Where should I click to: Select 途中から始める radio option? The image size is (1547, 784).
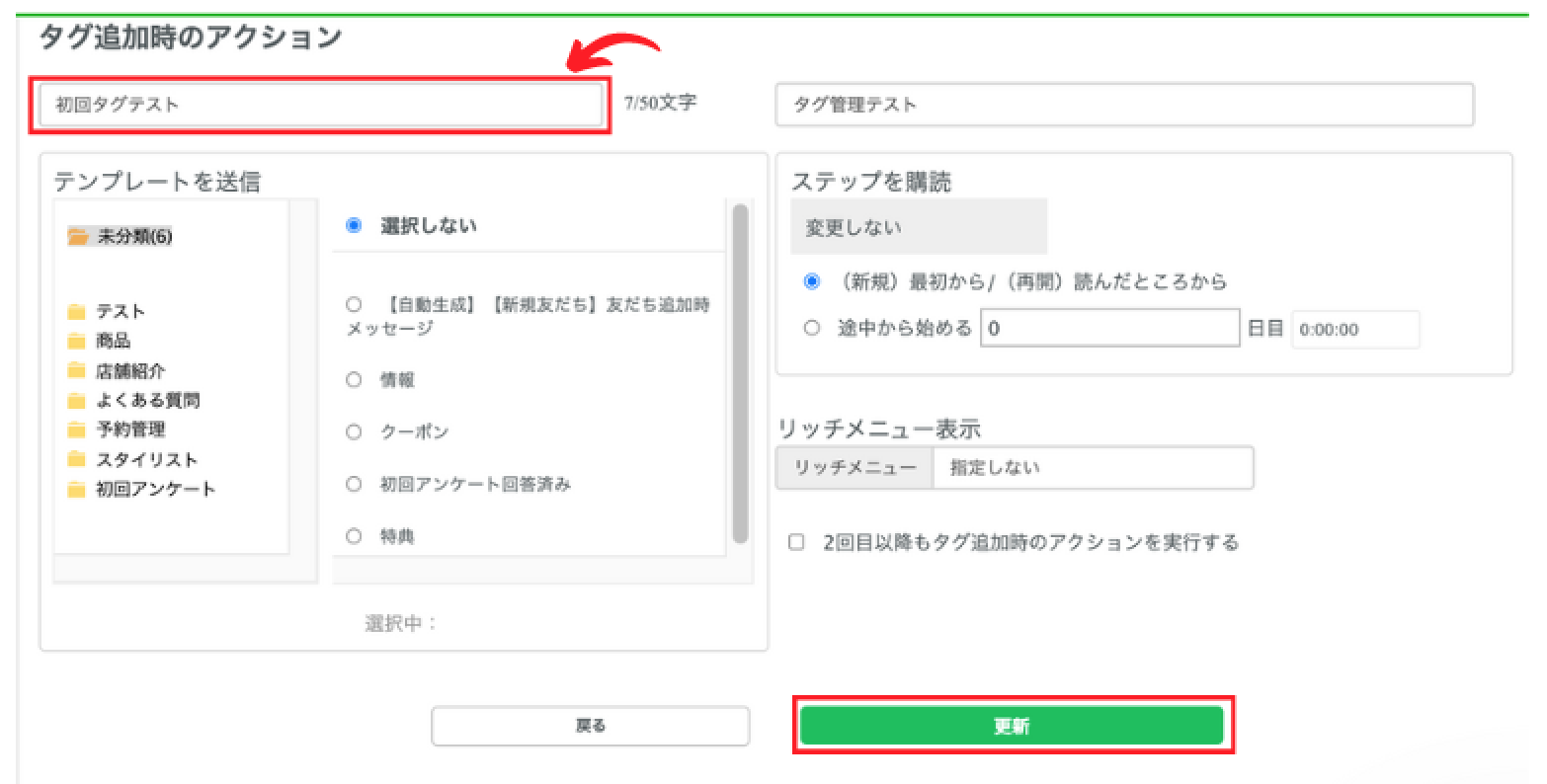[812, 329]
